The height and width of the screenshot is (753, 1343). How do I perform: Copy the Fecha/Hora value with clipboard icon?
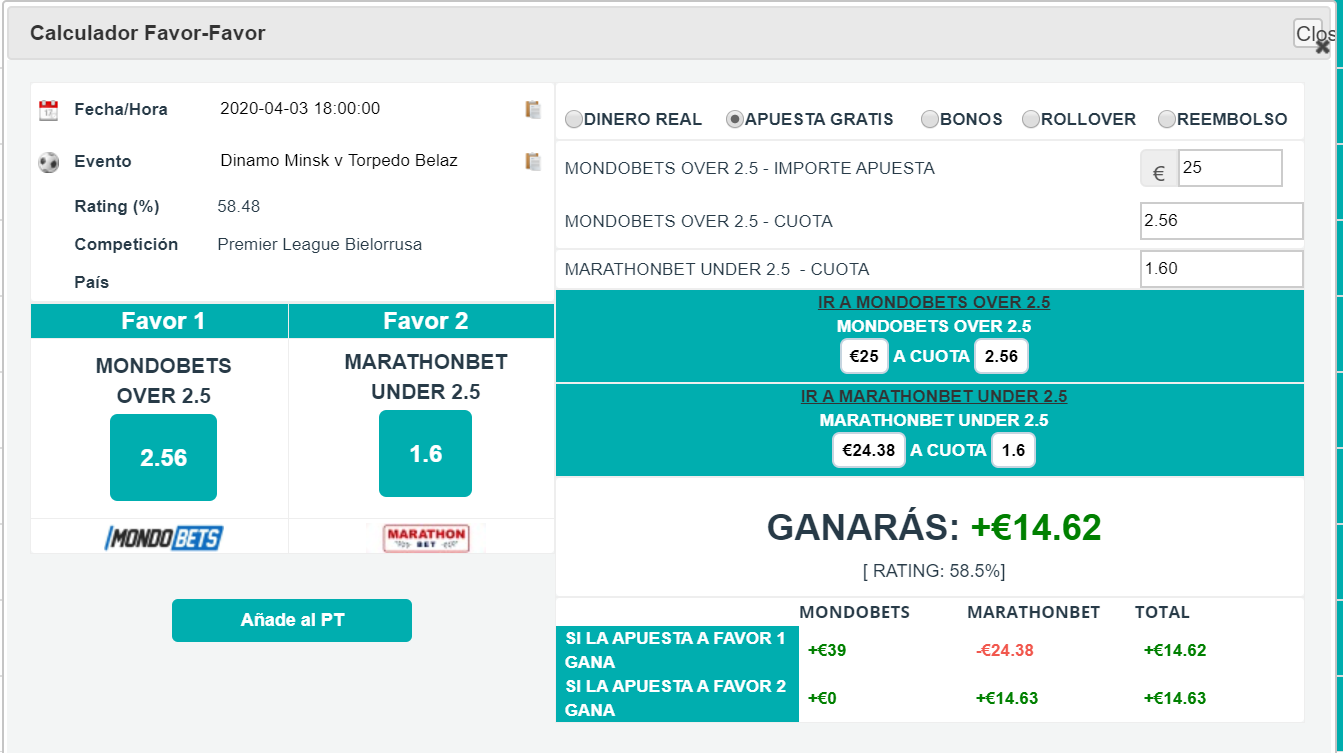[x=533, y=110]
